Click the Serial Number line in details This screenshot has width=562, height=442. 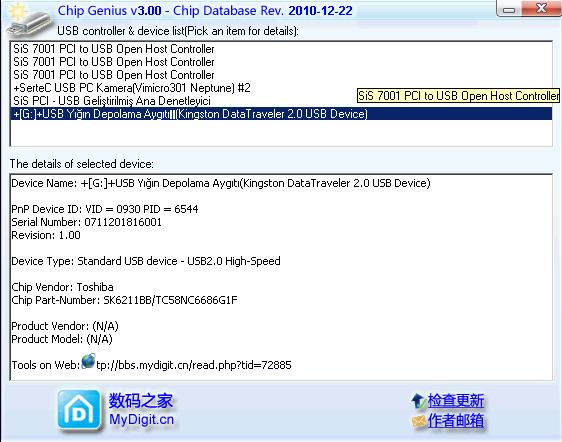pyautogui.click(x=86, y=222)
